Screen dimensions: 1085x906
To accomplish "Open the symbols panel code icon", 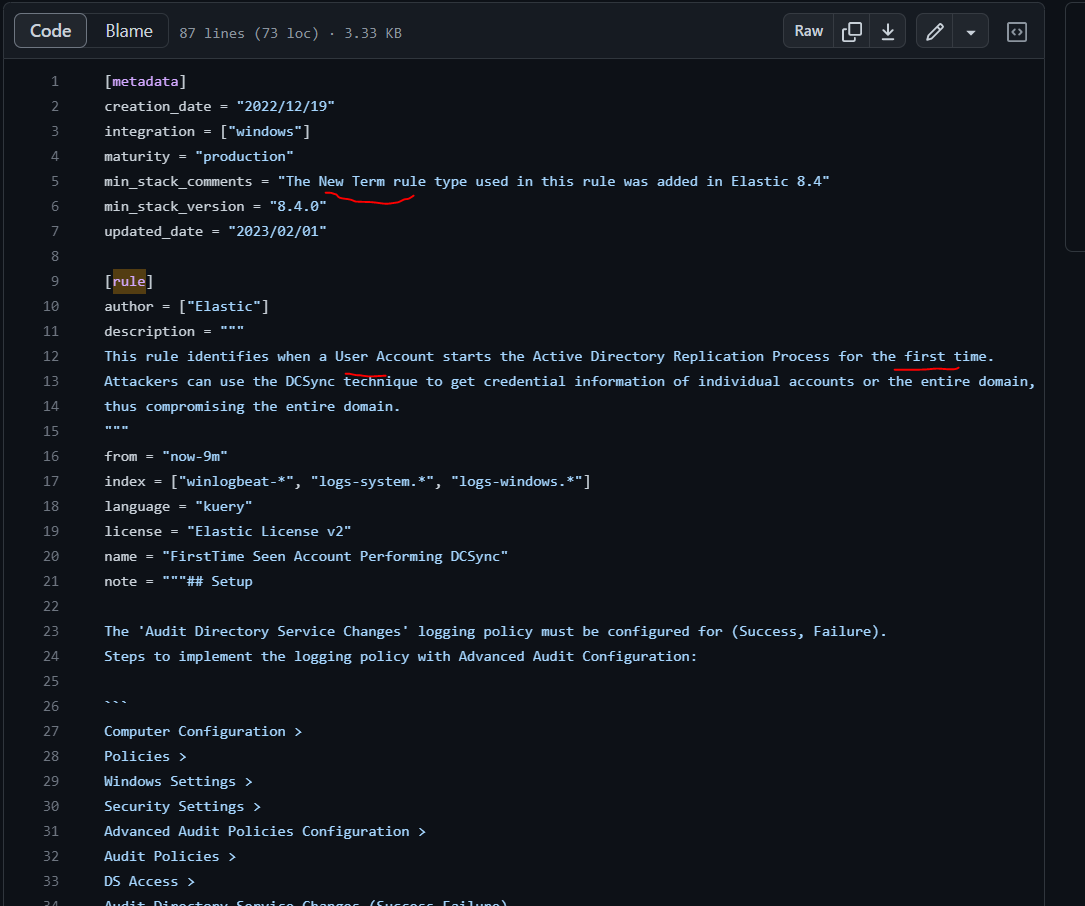I will 1016,31.
